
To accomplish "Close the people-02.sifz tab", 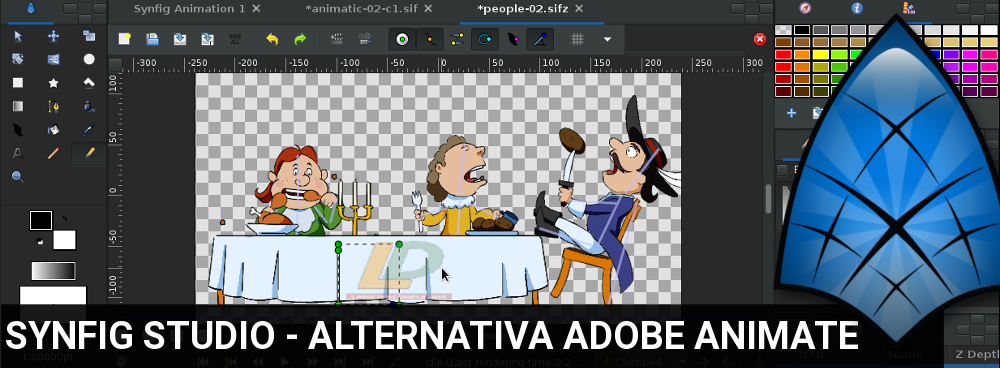I will [579, 9].
